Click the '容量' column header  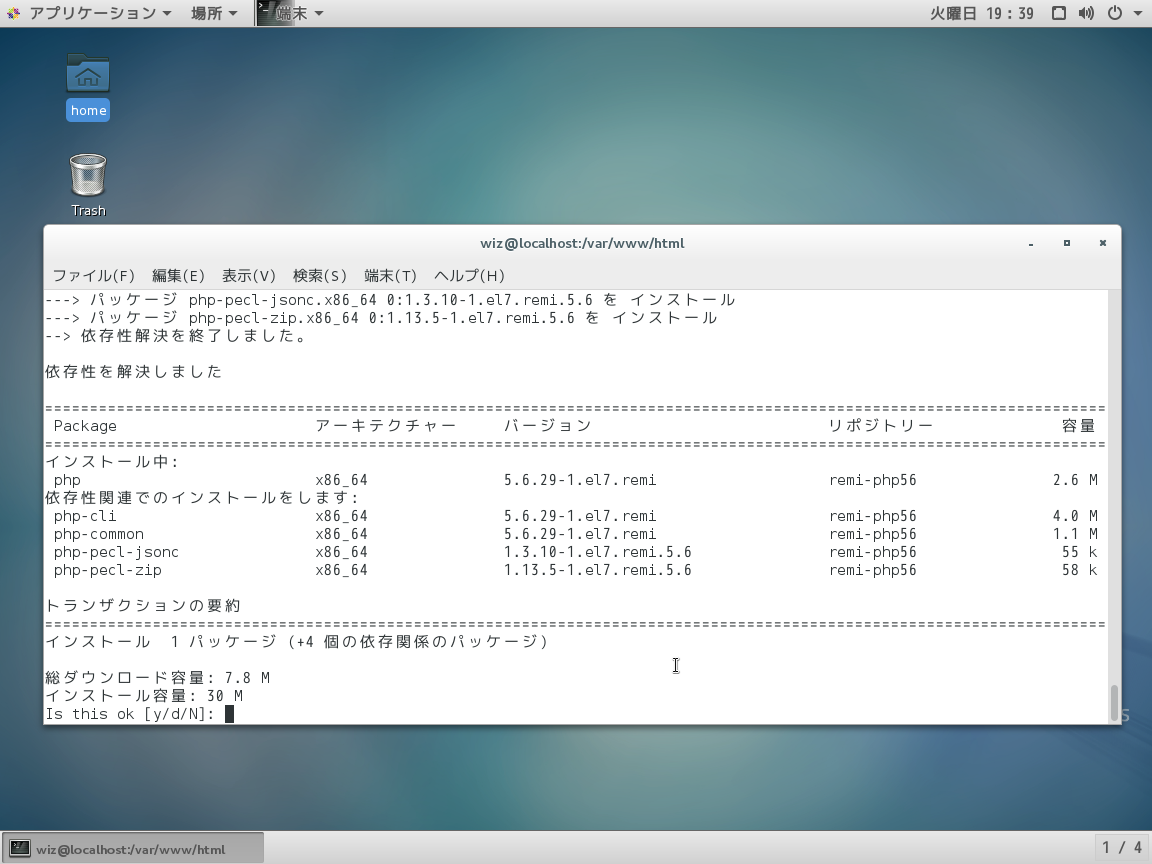click(1079, 425)
